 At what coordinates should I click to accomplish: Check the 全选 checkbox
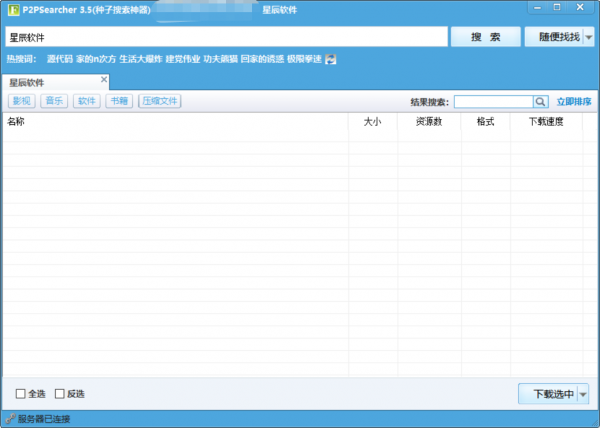coord(21,394)
